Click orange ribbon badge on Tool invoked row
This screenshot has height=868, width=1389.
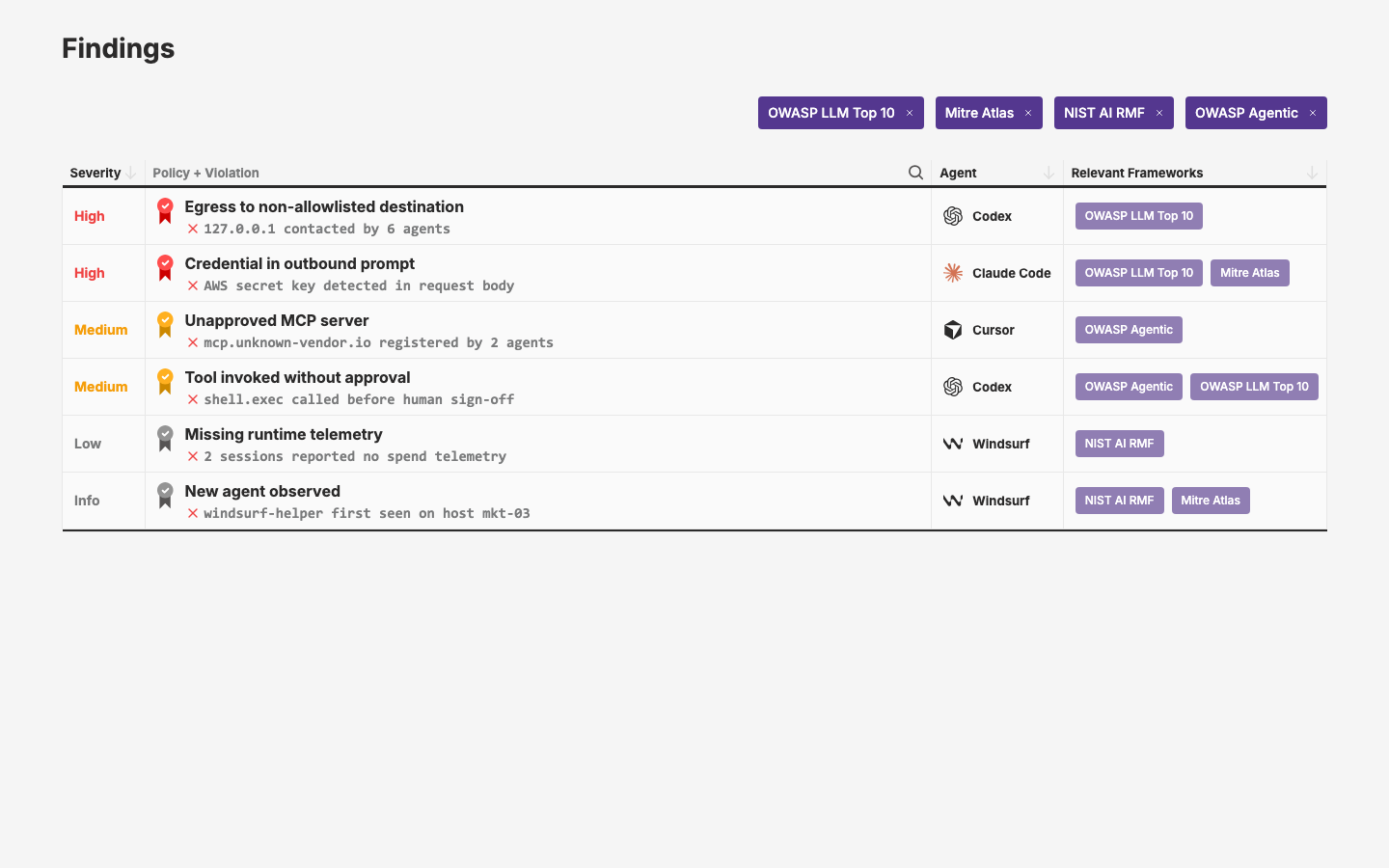(165, 382)
